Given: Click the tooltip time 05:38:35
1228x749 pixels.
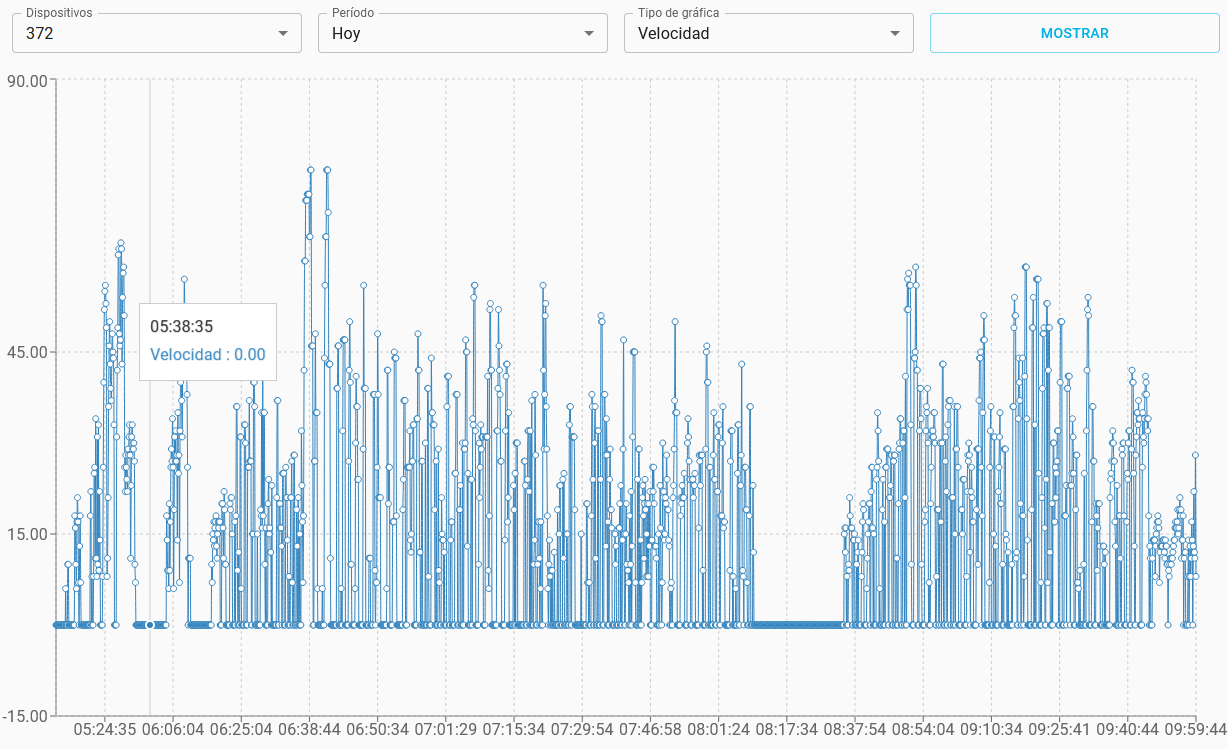Looking at the screenshot, I should (x=182, y=326).
